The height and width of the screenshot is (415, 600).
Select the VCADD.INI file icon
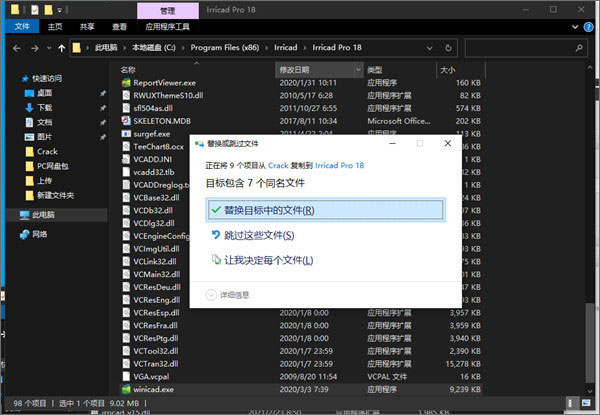(126, 159)
